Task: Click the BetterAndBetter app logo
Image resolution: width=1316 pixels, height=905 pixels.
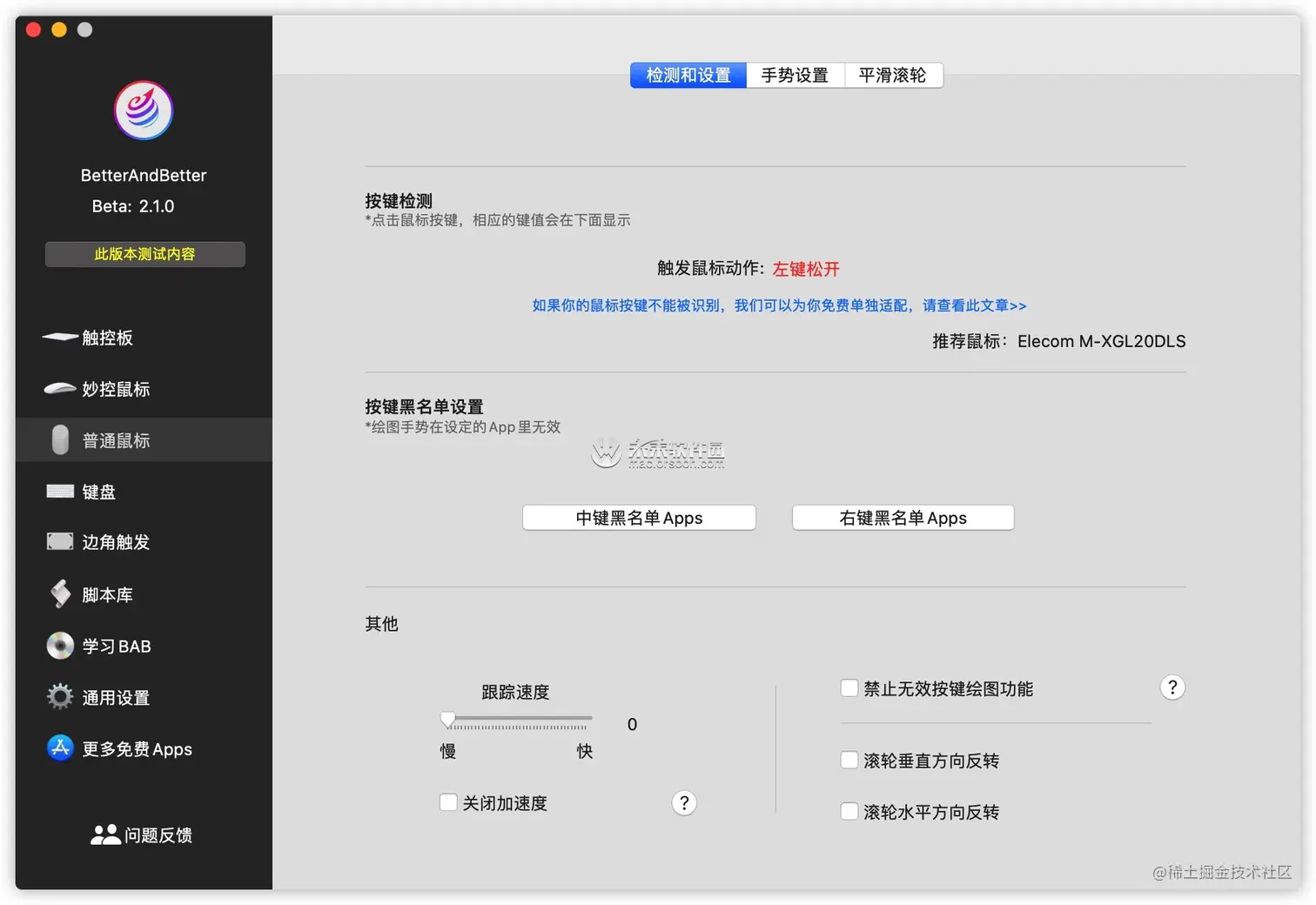Action: pos(144,111)
